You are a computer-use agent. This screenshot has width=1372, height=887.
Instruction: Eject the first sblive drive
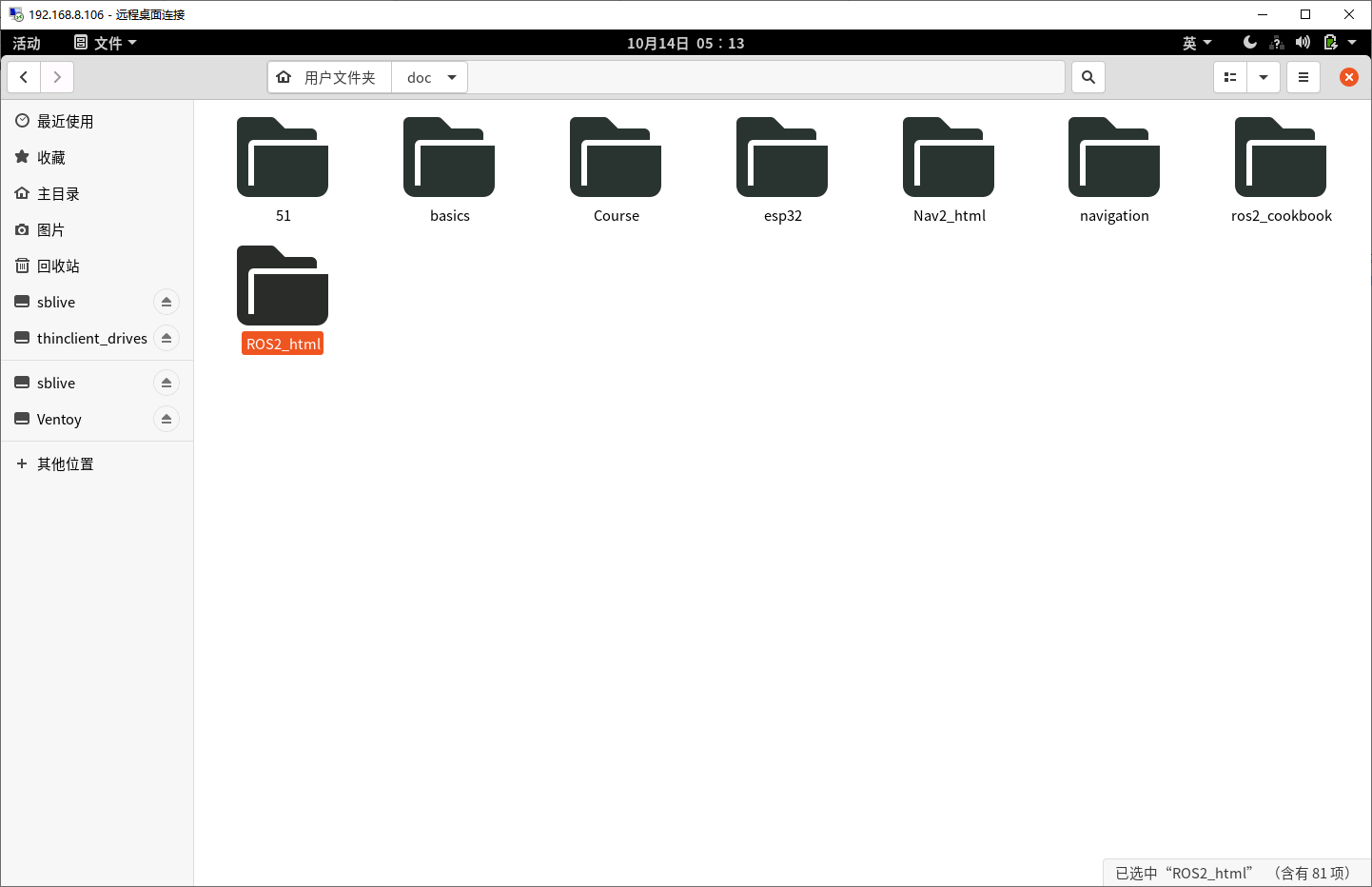[167, 302]
